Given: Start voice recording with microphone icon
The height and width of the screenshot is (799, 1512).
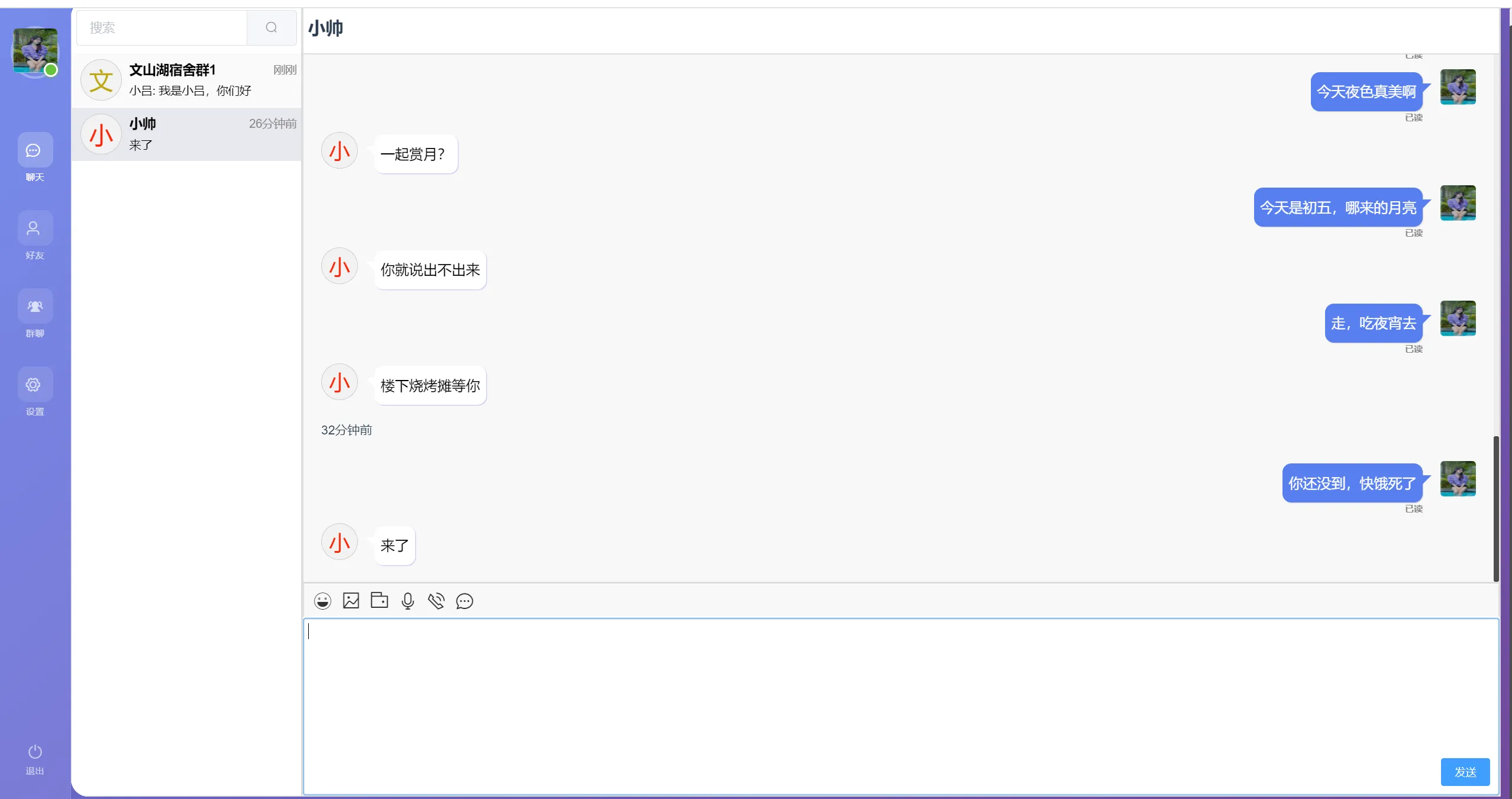Looking at the screenshot, I should [x=408, y=601].
